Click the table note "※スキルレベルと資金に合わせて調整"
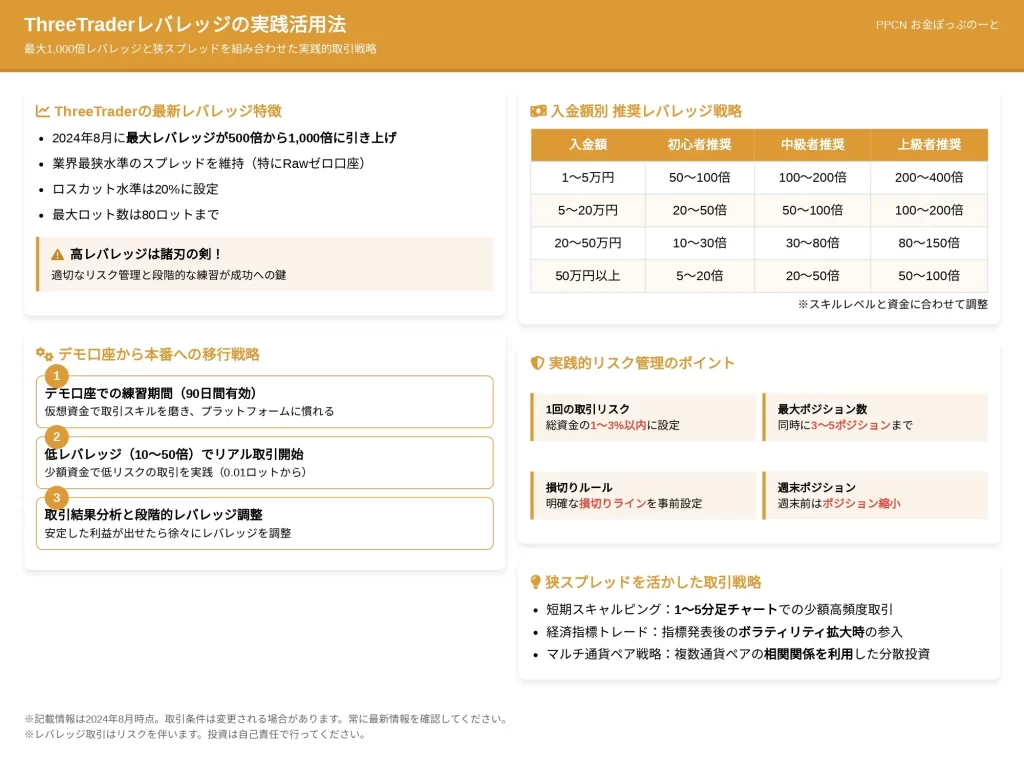Viewport: 1024px width, 759px height. [x=893, y=304]
